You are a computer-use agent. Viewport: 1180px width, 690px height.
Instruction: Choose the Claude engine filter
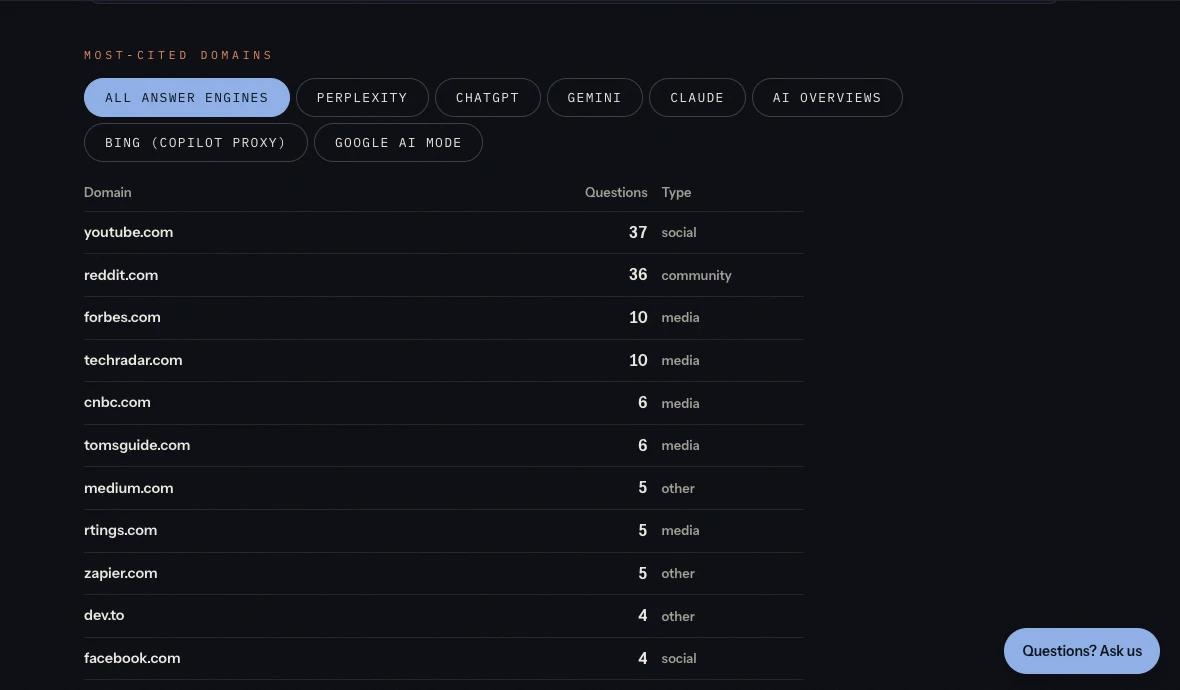[697, 98]
